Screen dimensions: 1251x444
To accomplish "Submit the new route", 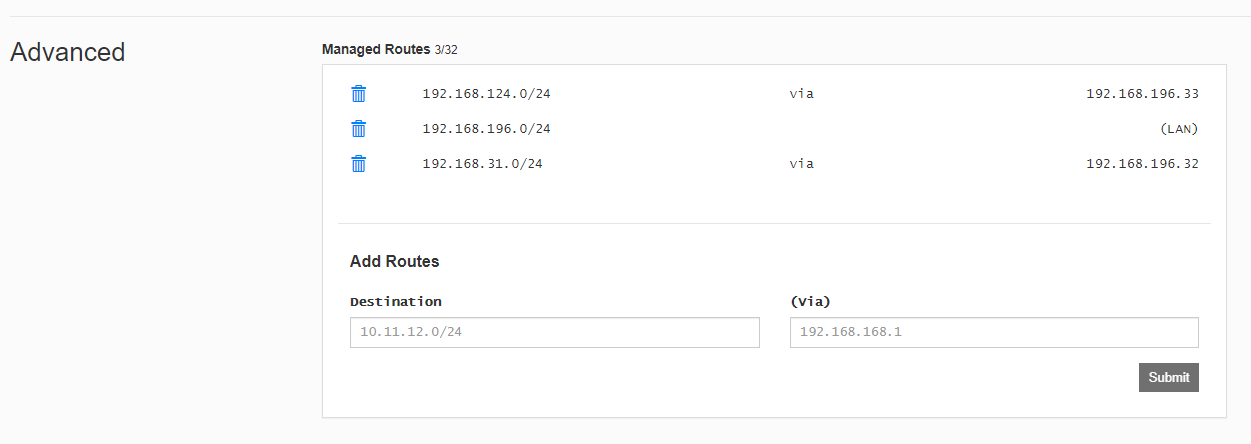I will click(x=1169, y=377).
